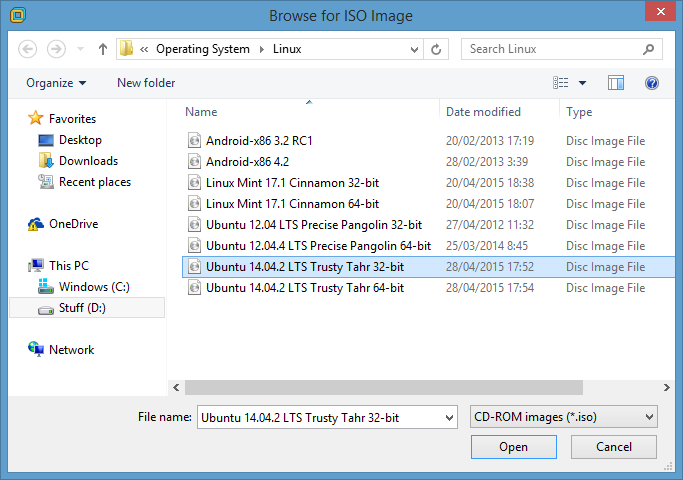The height and width of the screenshot is (480, 683).
Task: Click the horizontal scrollbar thumb
Action: [x=384, y=387]
